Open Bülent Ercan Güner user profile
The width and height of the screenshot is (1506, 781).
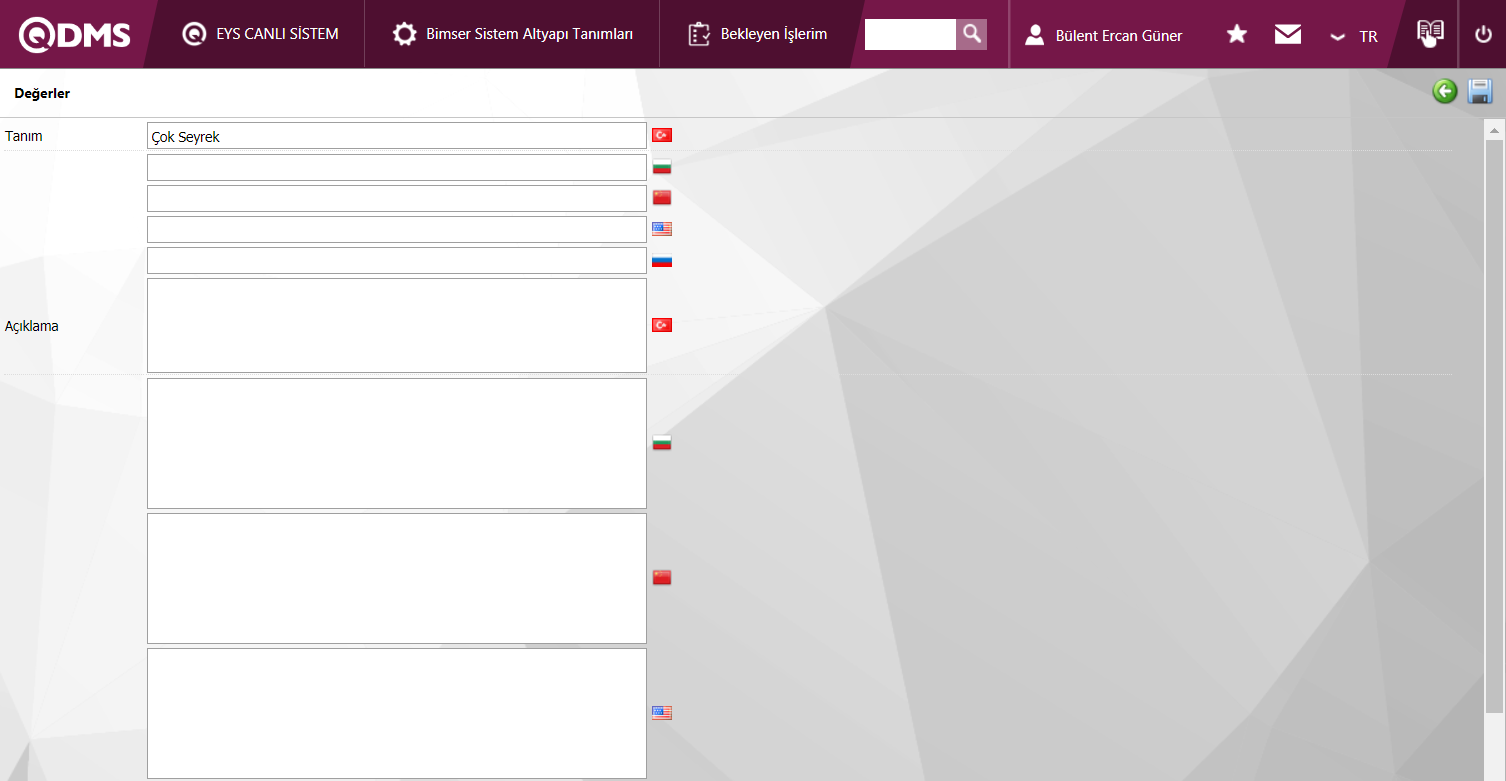[x=1103, y=35]
